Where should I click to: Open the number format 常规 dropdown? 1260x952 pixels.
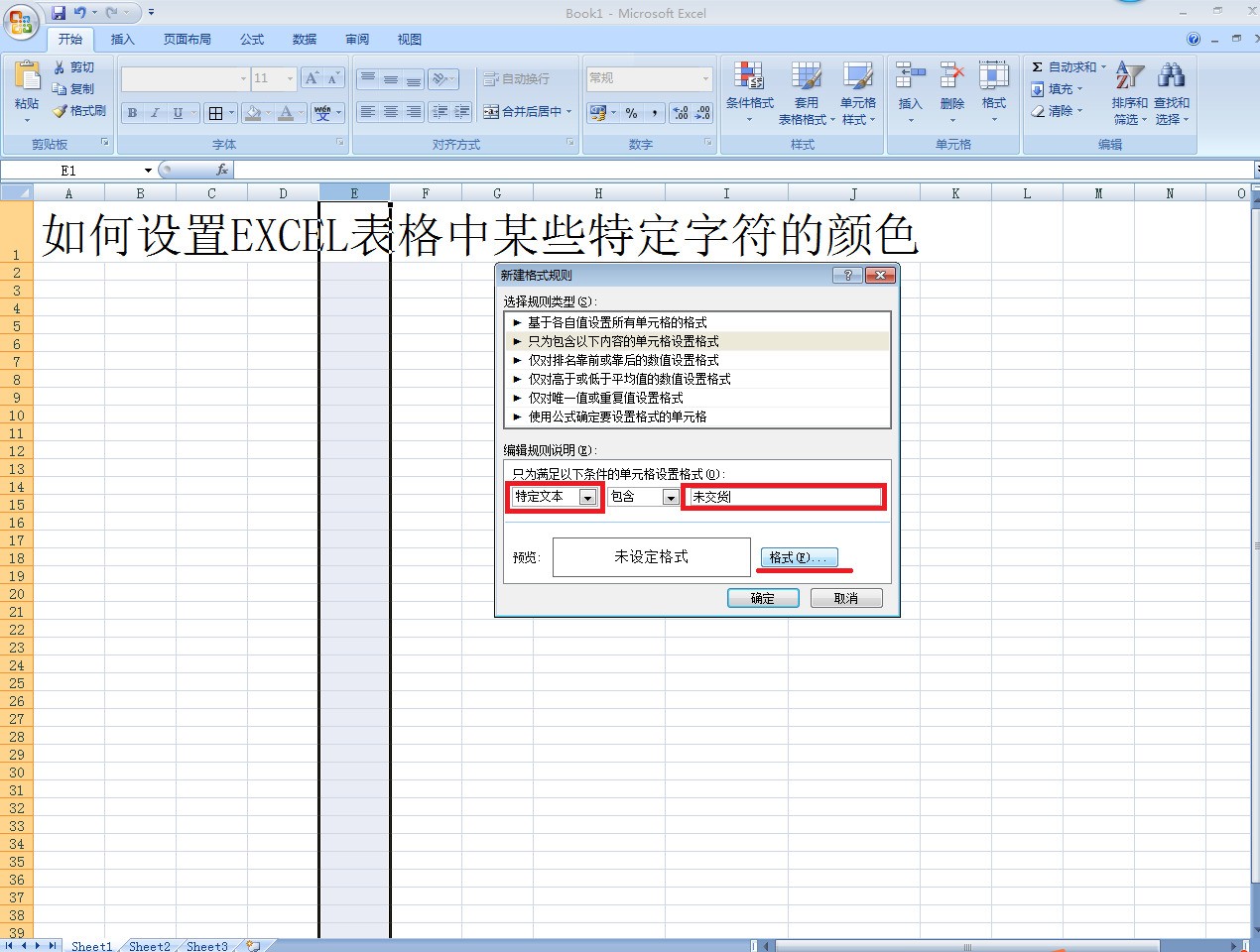(706, 78)
